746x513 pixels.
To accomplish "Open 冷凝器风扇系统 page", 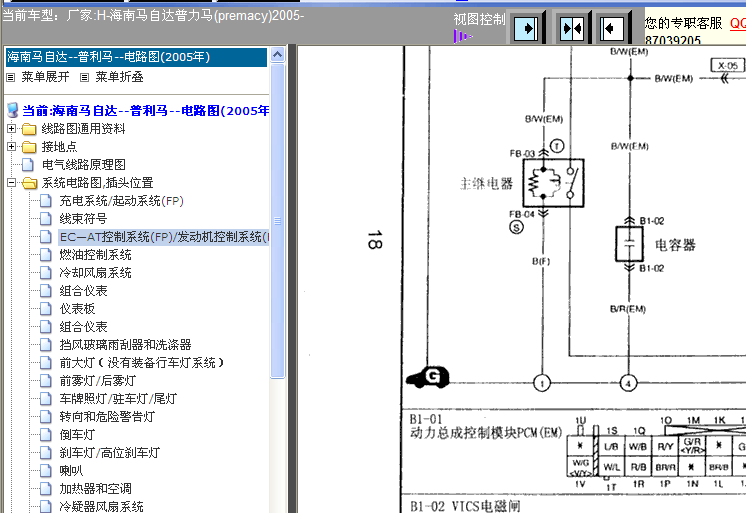I will (101, 507).
